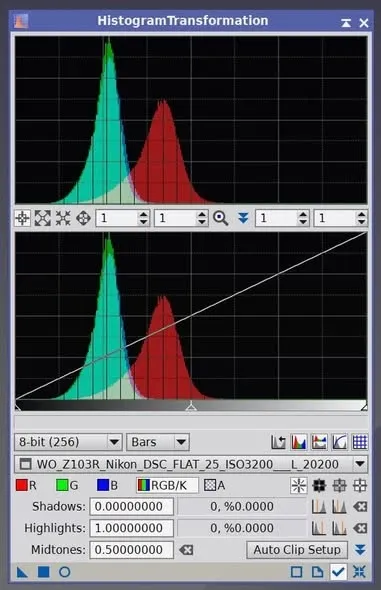Click the starburst readout mode icon
The height and width of the screenshot is (590, 381).
click(299, 485)
